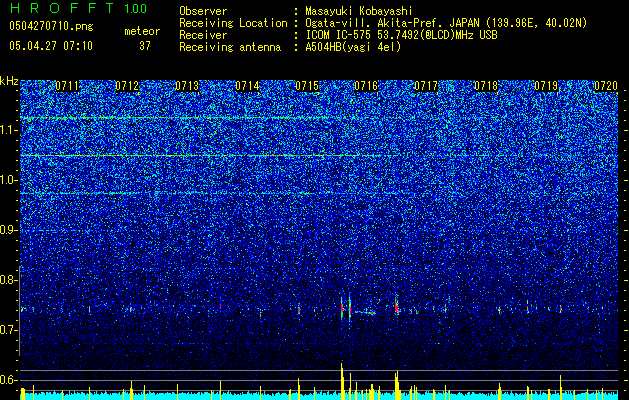Select the Ogata-vill. Akita-Pref. JAPAN location text
Viewport: 629px width, 400px height.
click(x=446, y=23)
